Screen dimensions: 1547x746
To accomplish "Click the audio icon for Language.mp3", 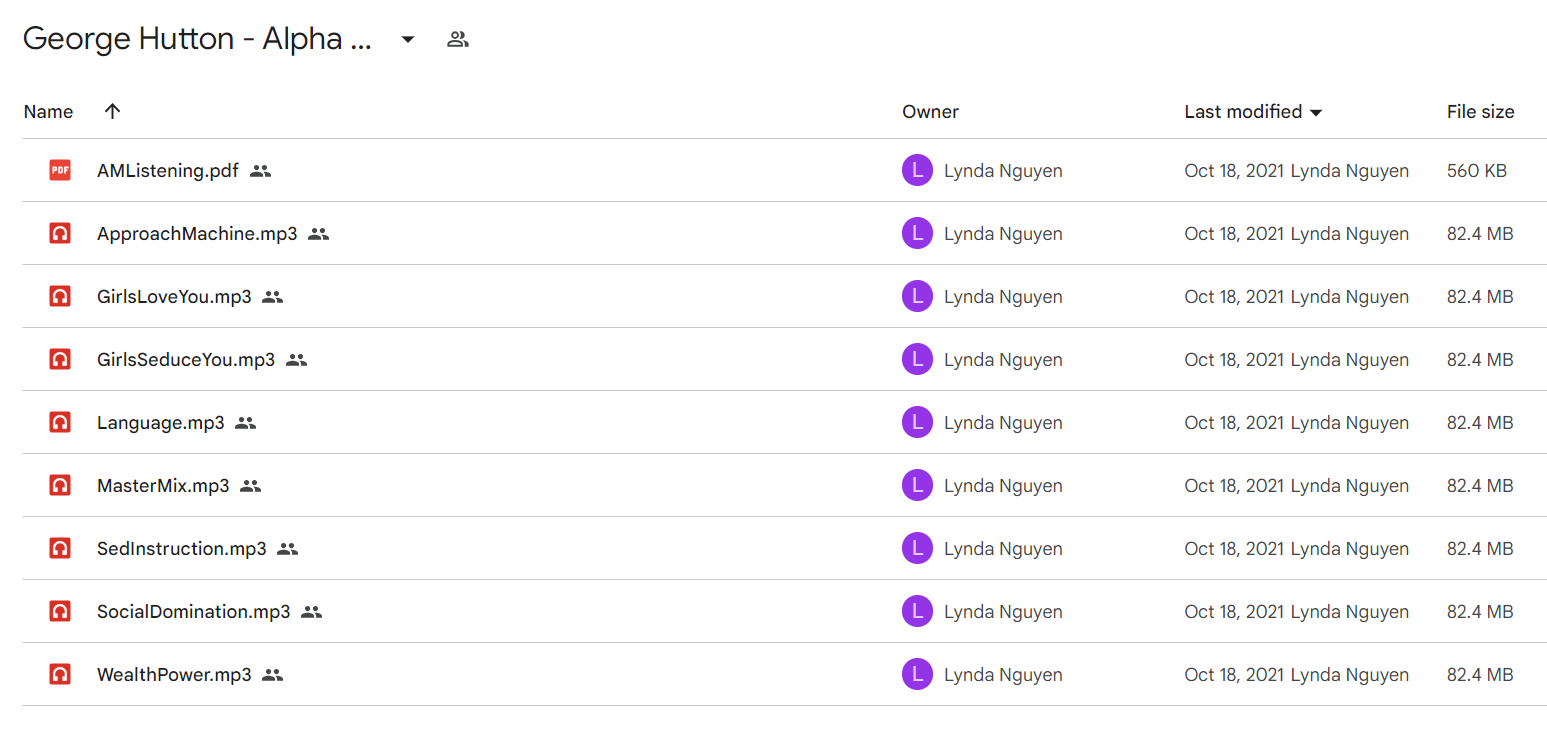I will click(60, 423).
